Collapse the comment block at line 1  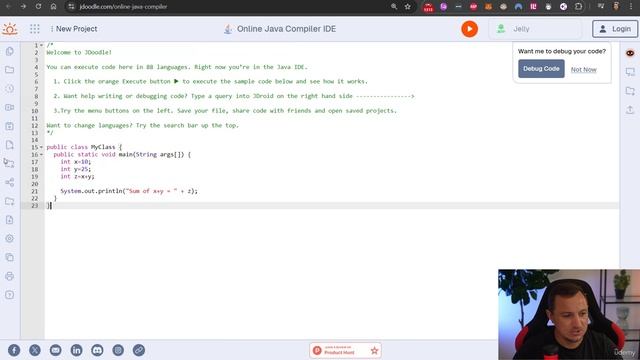click(42, 45)
